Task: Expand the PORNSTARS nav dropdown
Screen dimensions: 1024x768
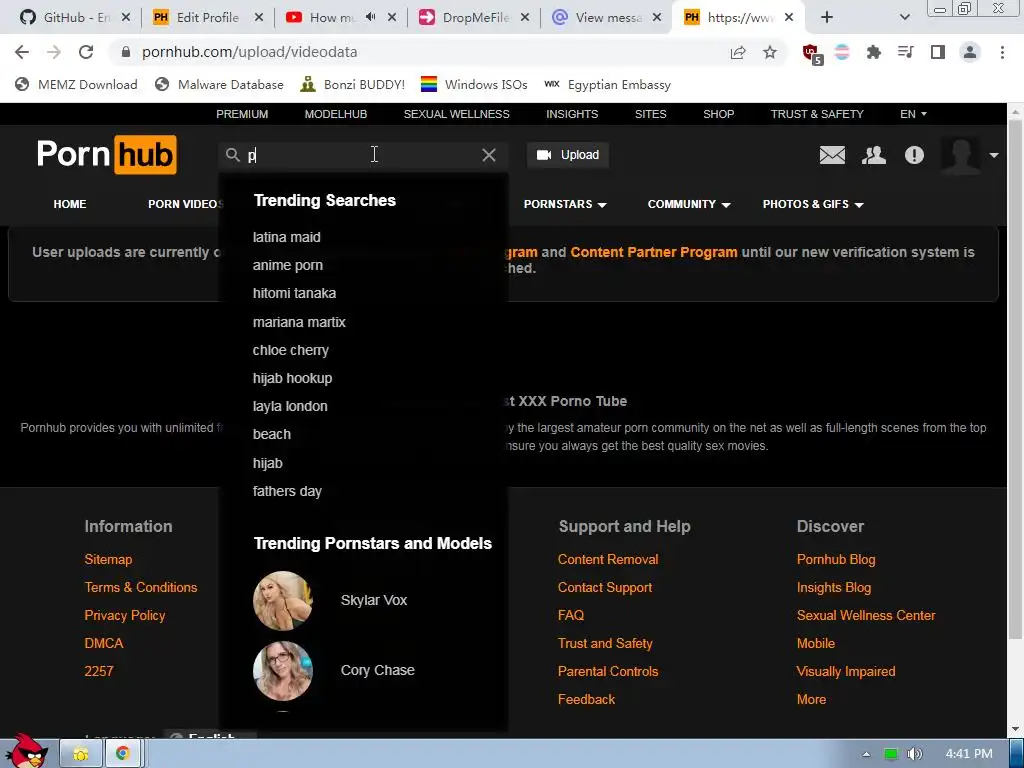Action: tap(565, 204)
